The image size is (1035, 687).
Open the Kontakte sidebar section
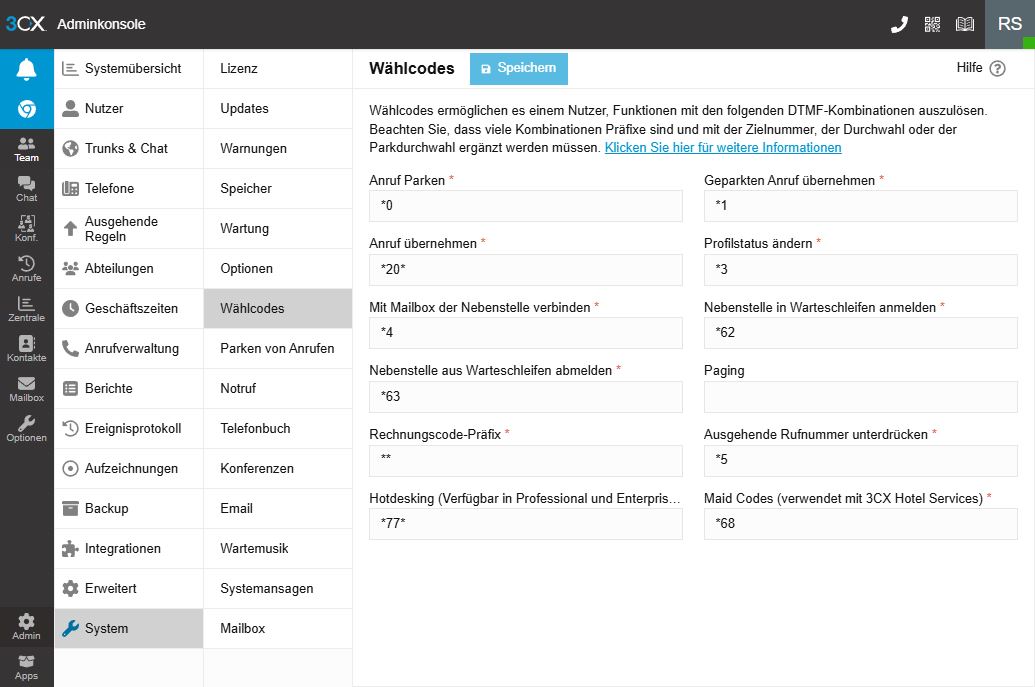[26, 348]
